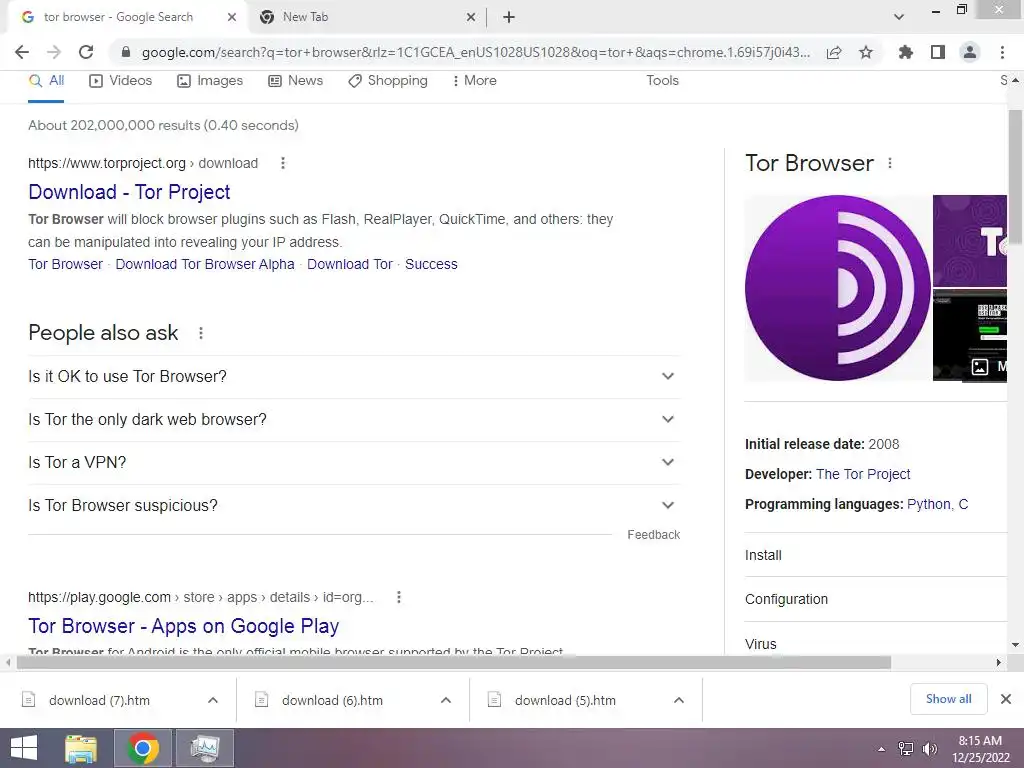
Task: Switch to the New Tab tab
Action: (366, 18)
